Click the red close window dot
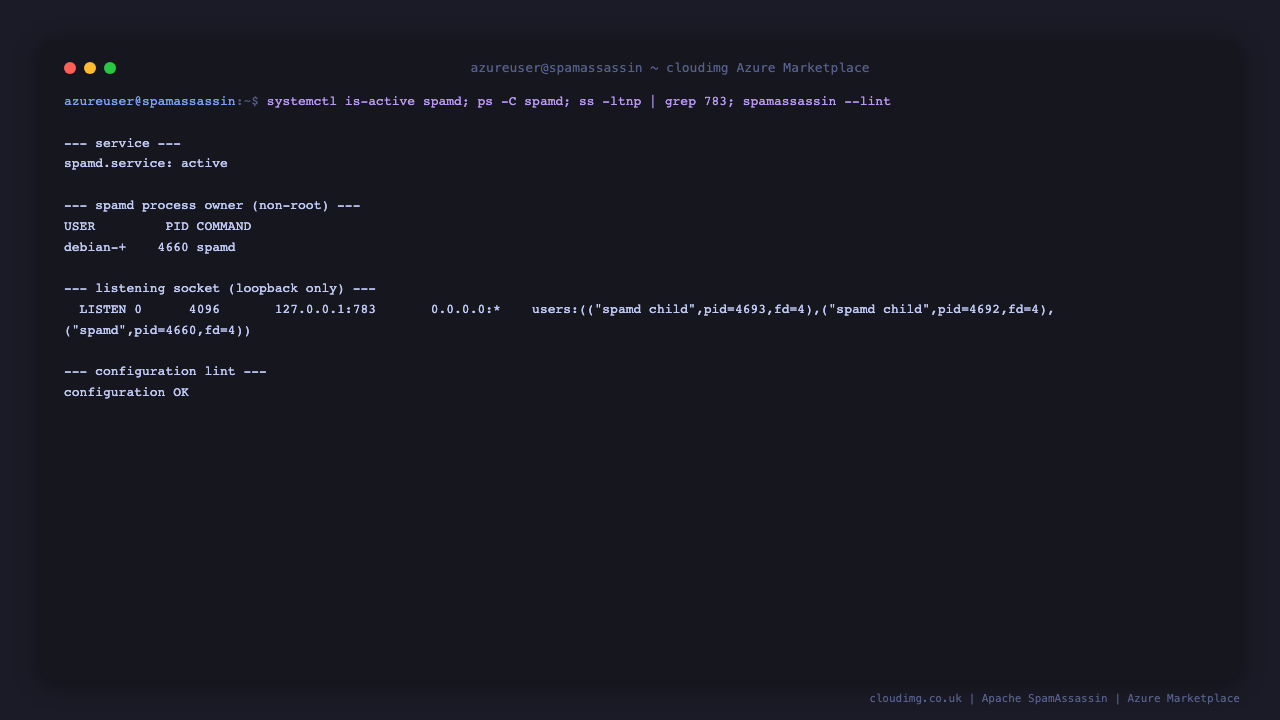Viewport: 1280px width, 720px height. (70, 68)
